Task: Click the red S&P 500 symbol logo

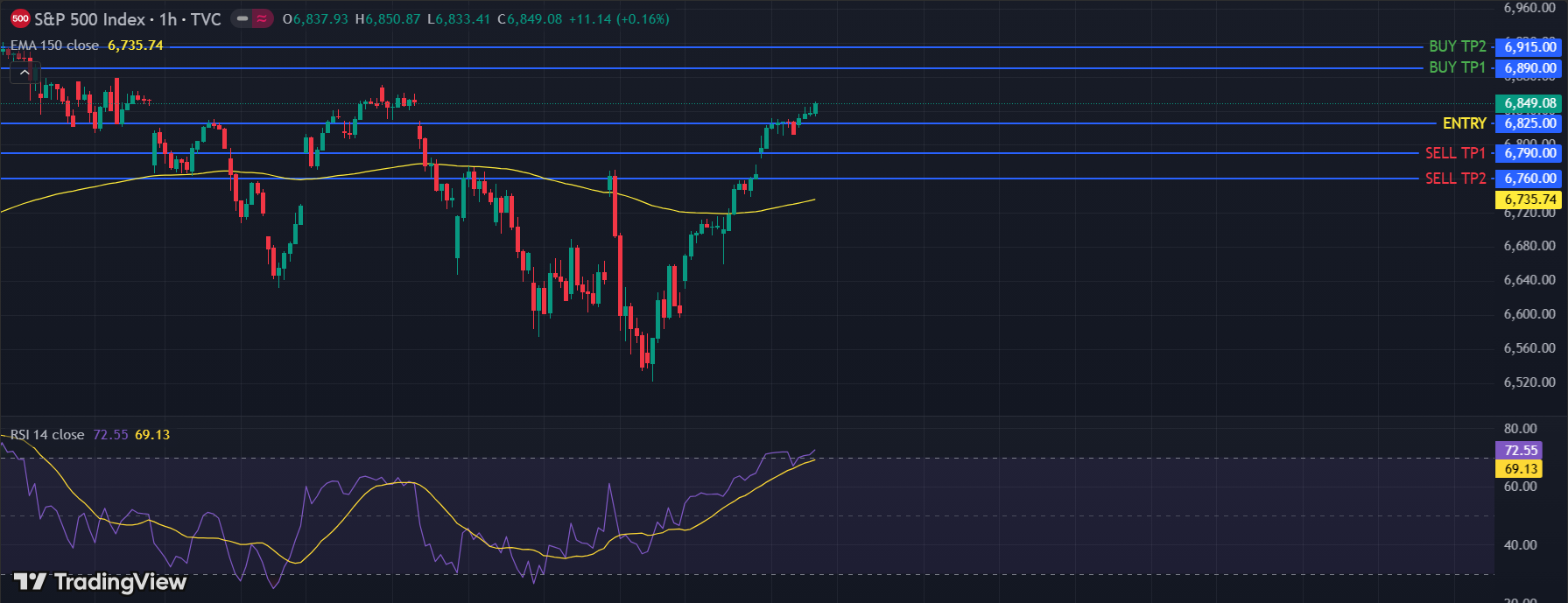Action: pyautogui.click(x=19, y=18)
